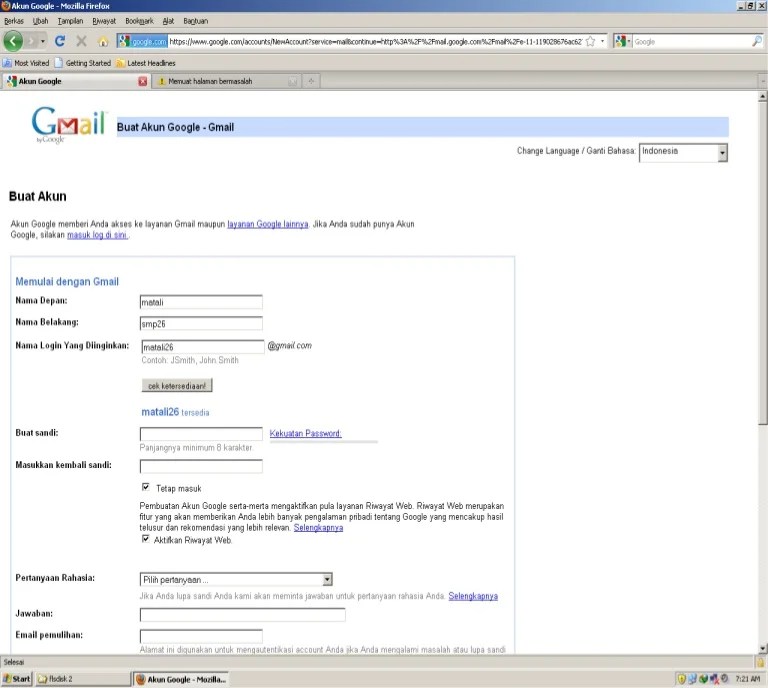The height and width of the screenshot is (688, 768).
Task: Click the system tray clock 7:21 AM
Action: pos(747,679)
